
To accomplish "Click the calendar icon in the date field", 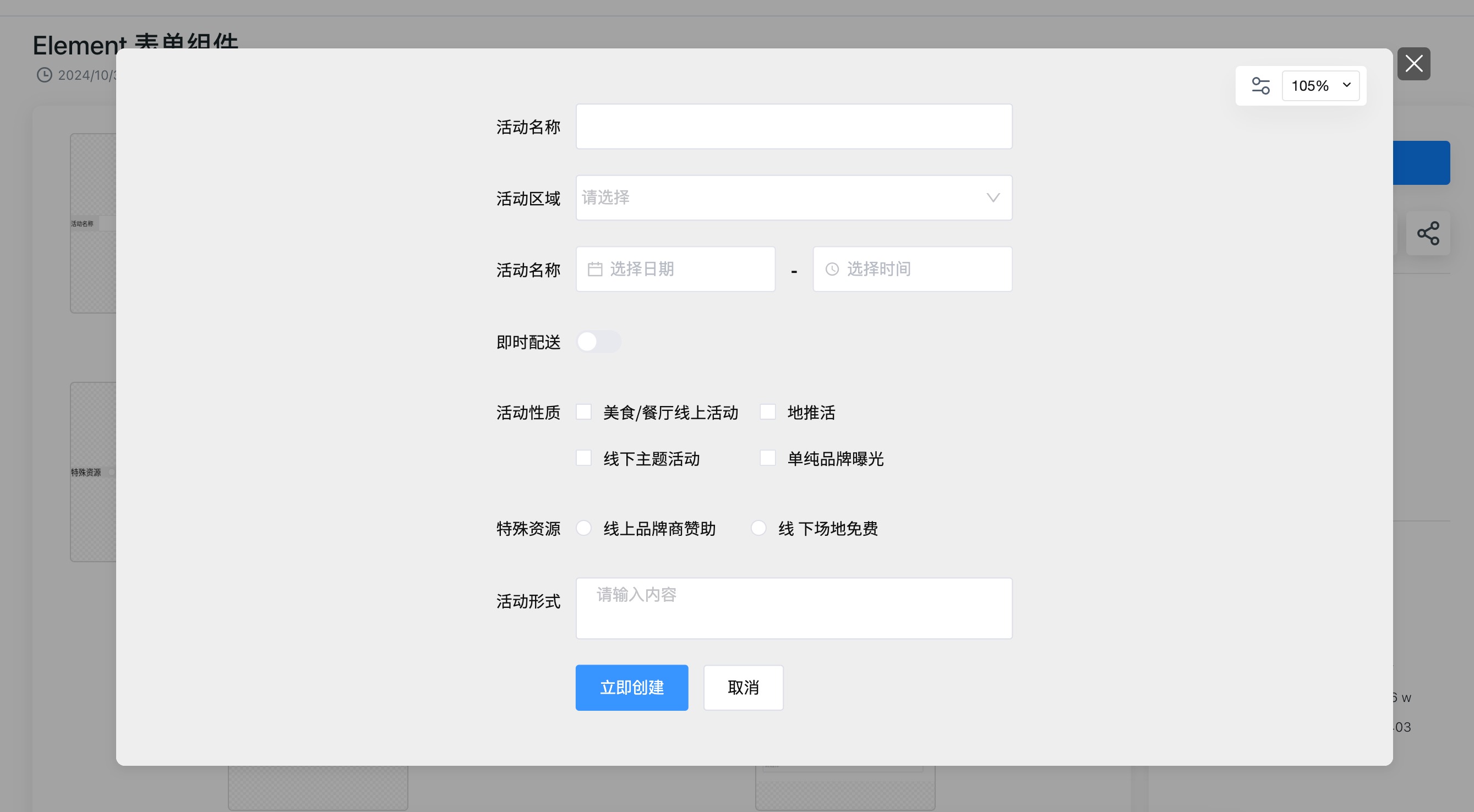I will coord(595,270).
